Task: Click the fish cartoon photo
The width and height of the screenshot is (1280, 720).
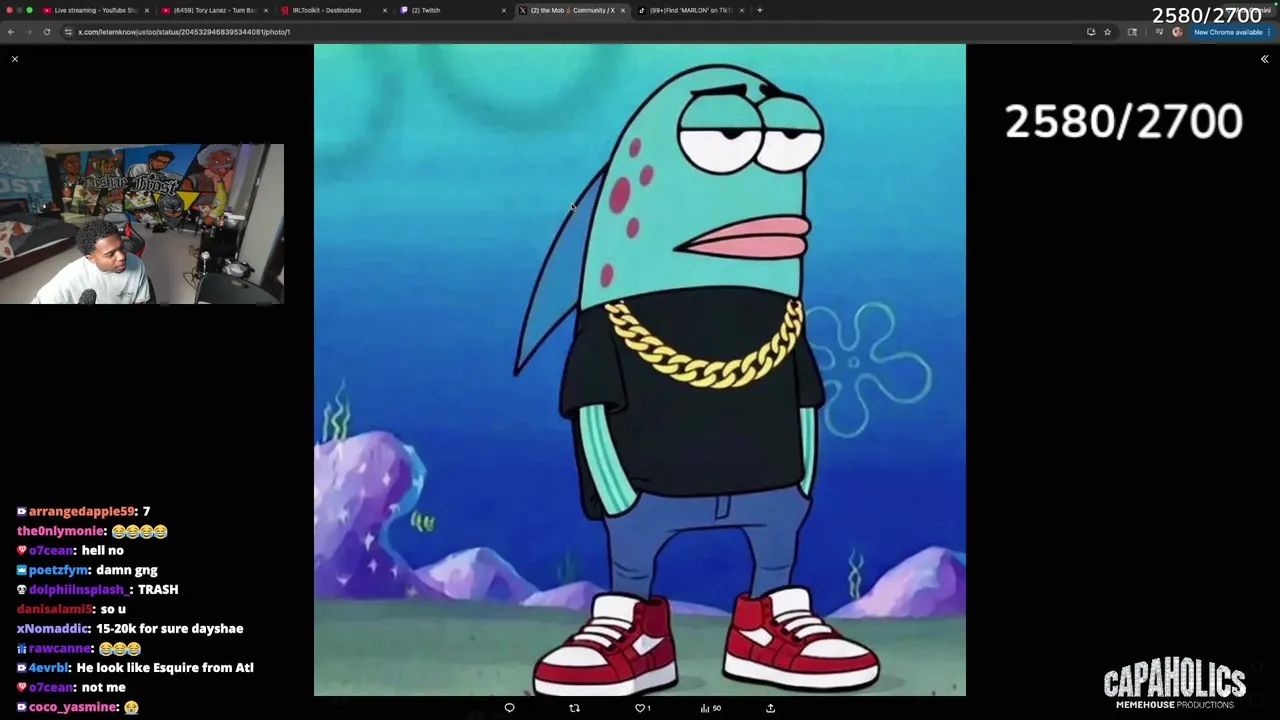Action: (640, 370)
